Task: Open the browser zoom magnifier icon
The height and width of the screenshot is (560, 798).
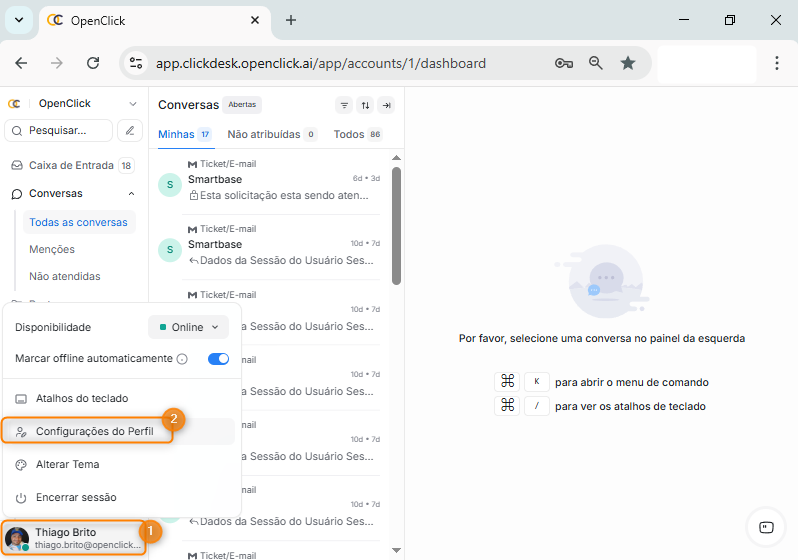Action: coord(596,63)
